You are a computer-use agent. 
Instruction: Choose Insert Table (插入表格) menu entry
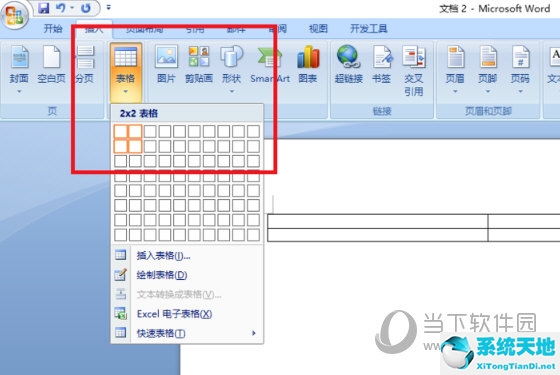[187, 255]
